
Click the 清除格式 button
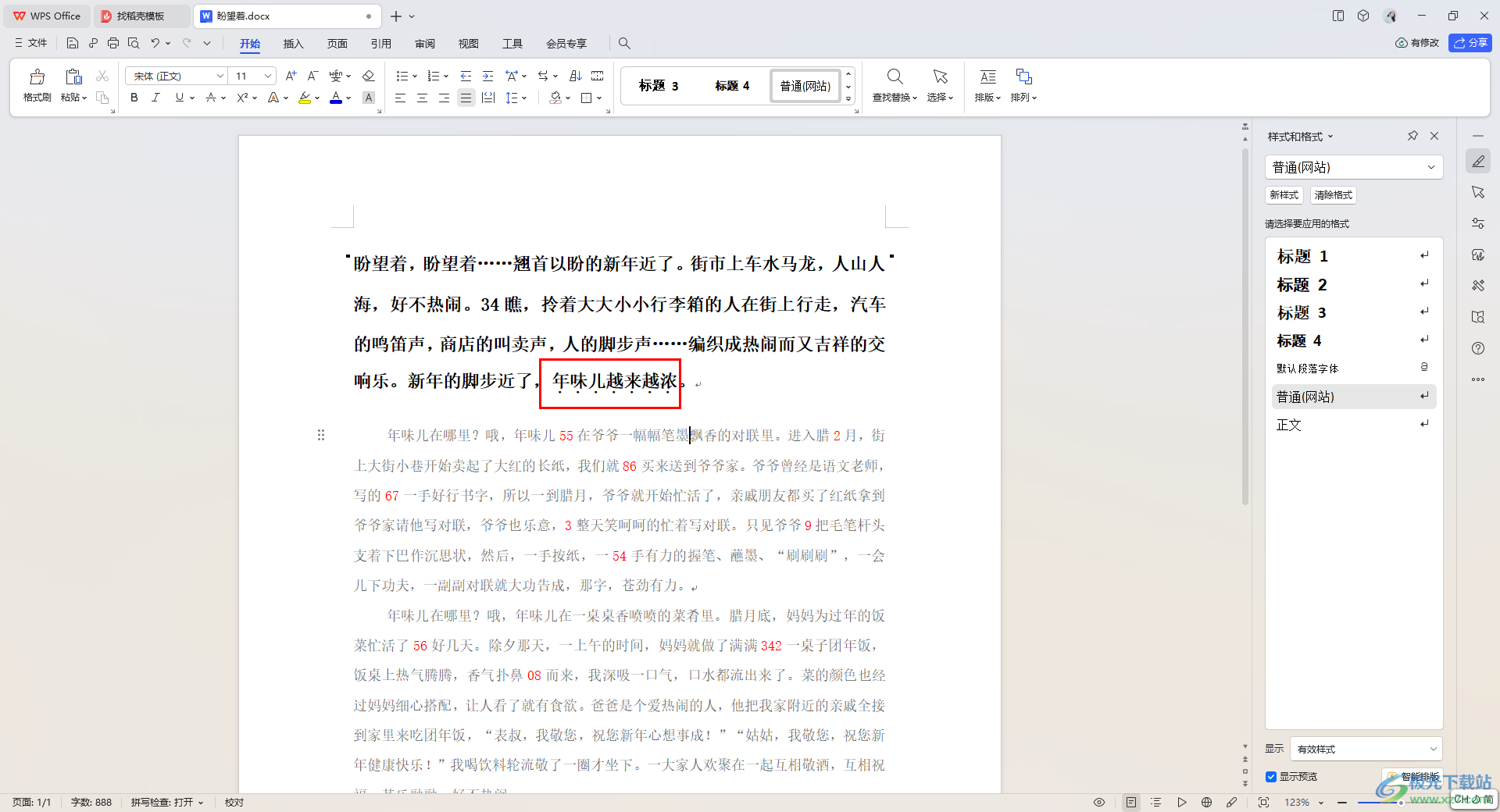coord(1333,195)
